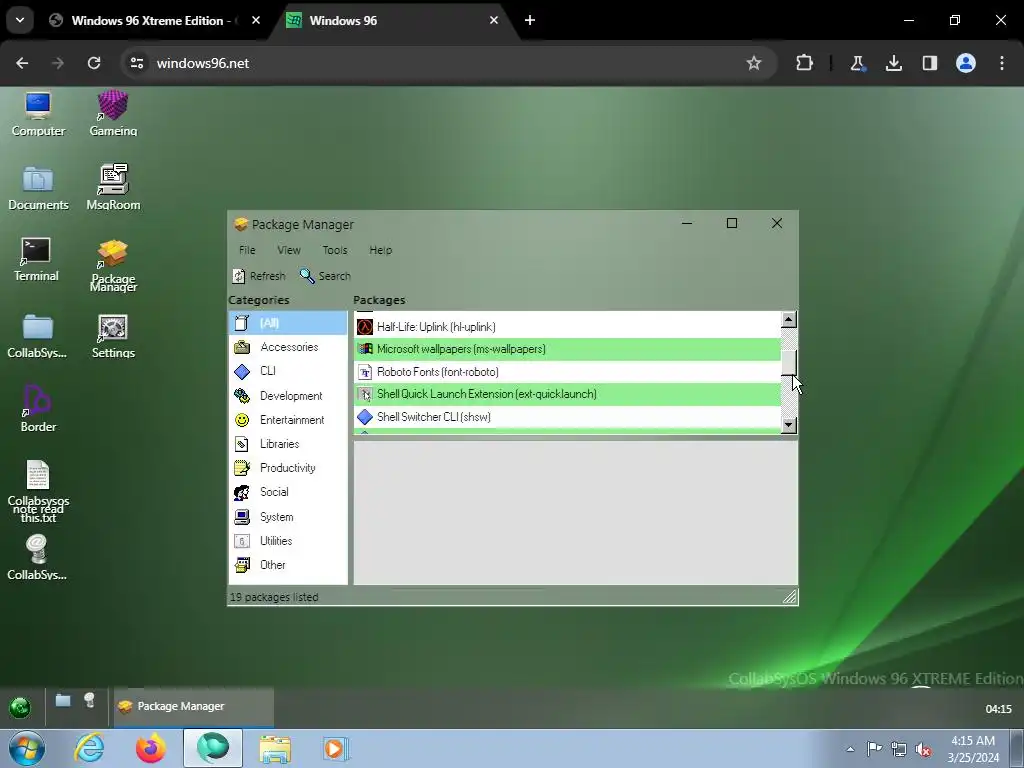
Task: Select the Productivity category
Action: tap(288, 468)
